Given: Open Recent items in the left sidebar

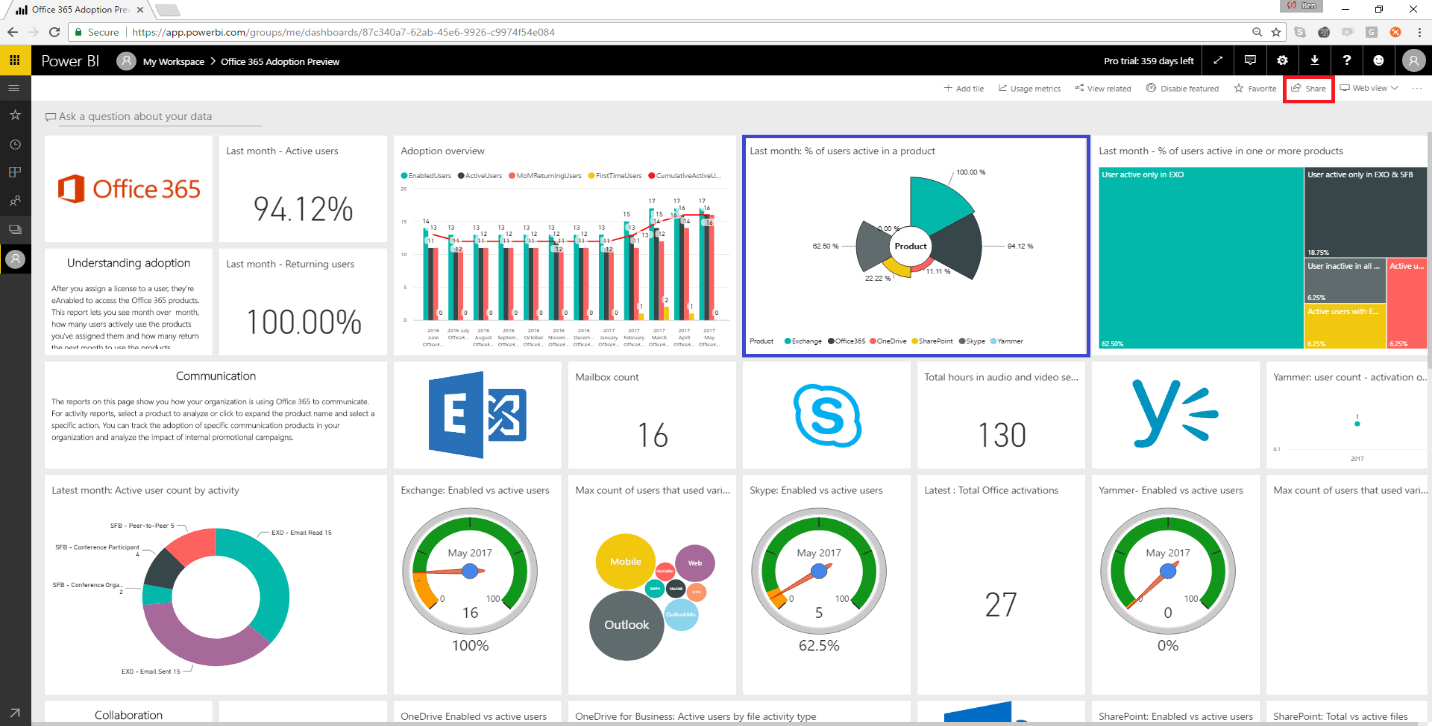Looking at the screenshot, I should [14, 144].
